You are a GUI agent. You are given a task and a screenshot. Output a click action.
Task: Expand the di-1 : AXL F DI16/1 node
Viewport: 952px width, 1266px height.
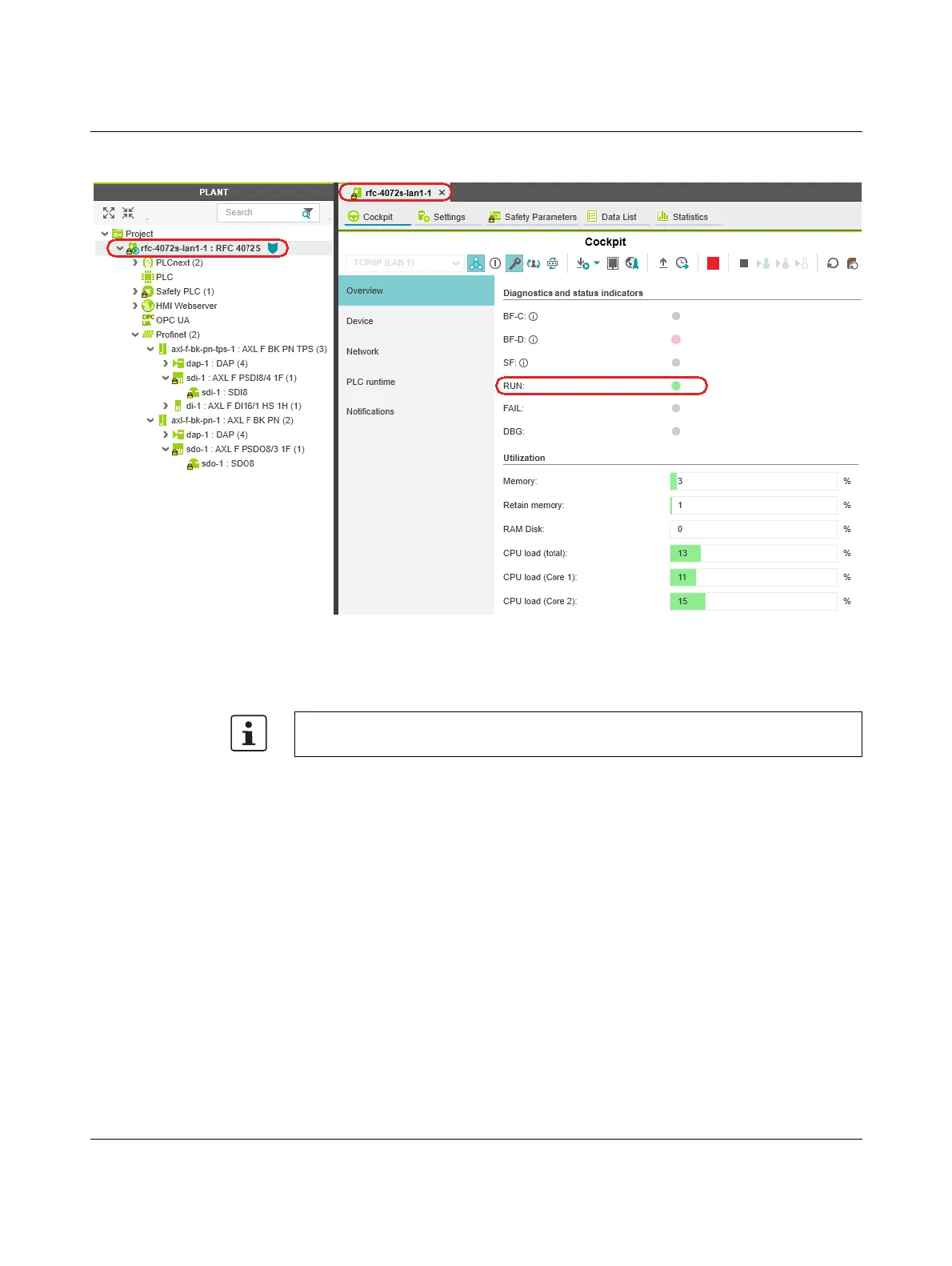coord(166,406)
